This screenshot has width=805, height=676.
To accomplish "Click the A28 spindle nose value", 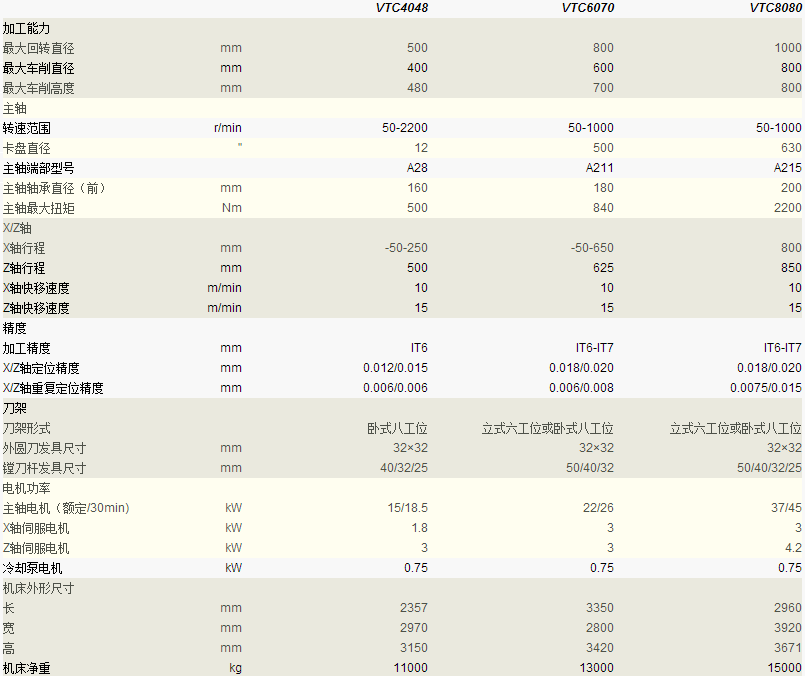I will click(x=417, y=168).
